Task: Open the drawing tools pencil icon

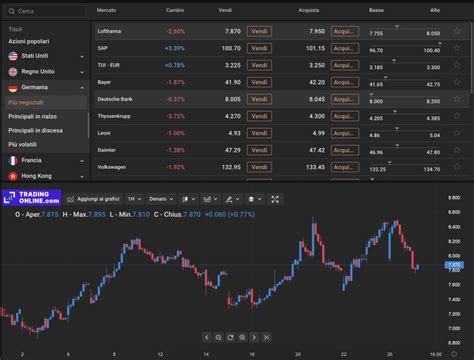Action: pyautogui.click(x=233, y=199)
